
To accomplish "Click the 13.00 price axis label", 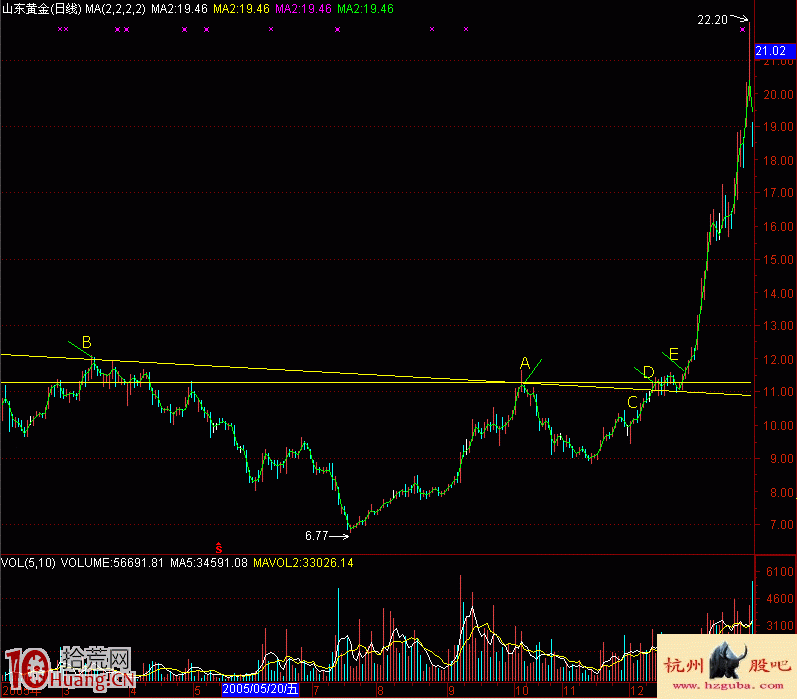I will click(779, 326).
